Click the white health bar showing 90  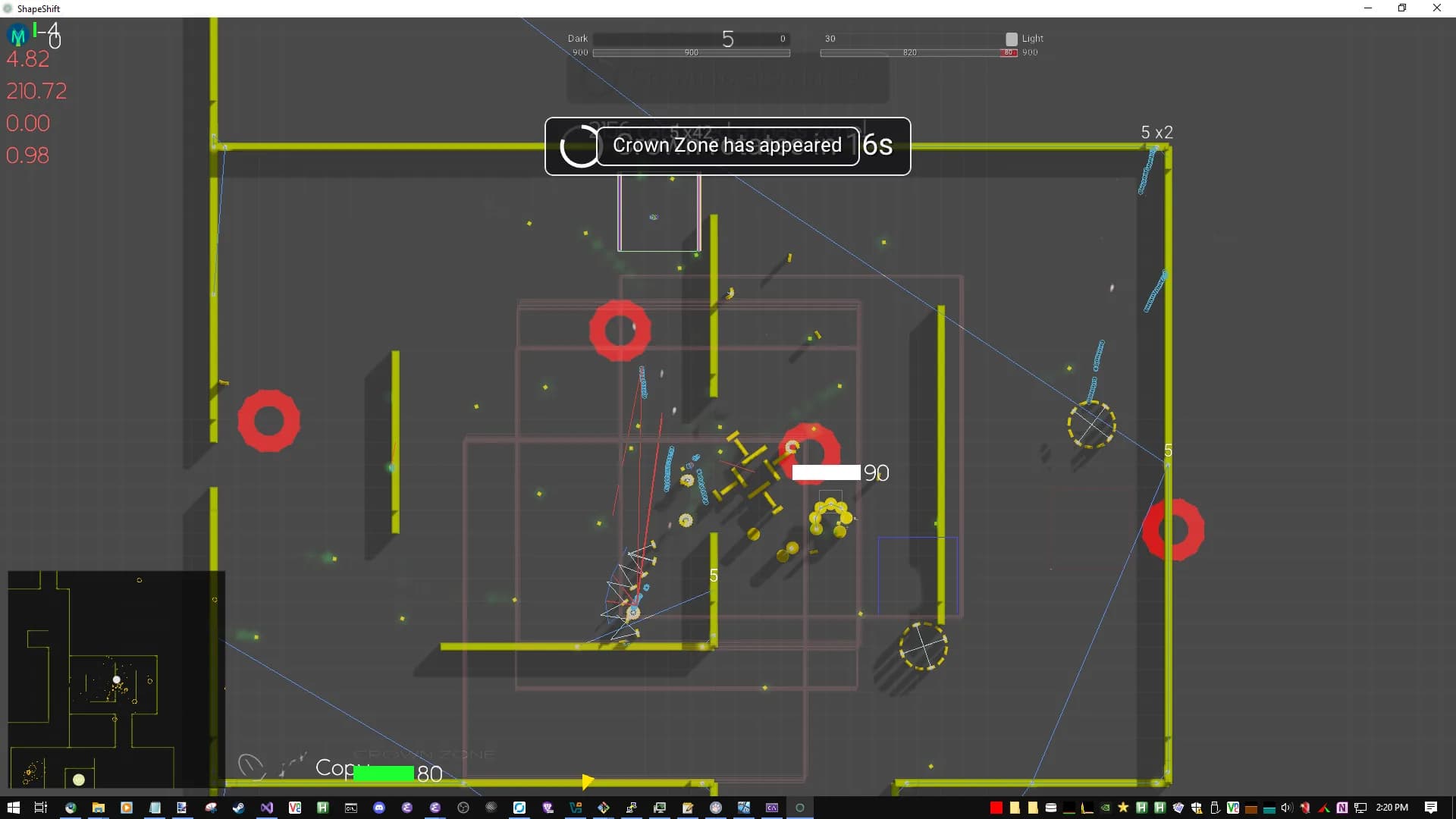click(x=827, y=472)
